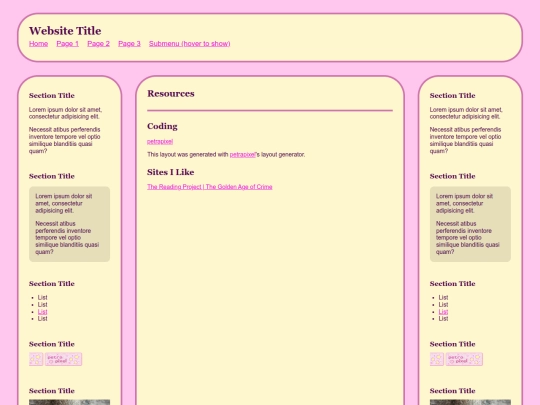Click the Coding heading
This screenshot has width=540, height=405.
point(162,126)
